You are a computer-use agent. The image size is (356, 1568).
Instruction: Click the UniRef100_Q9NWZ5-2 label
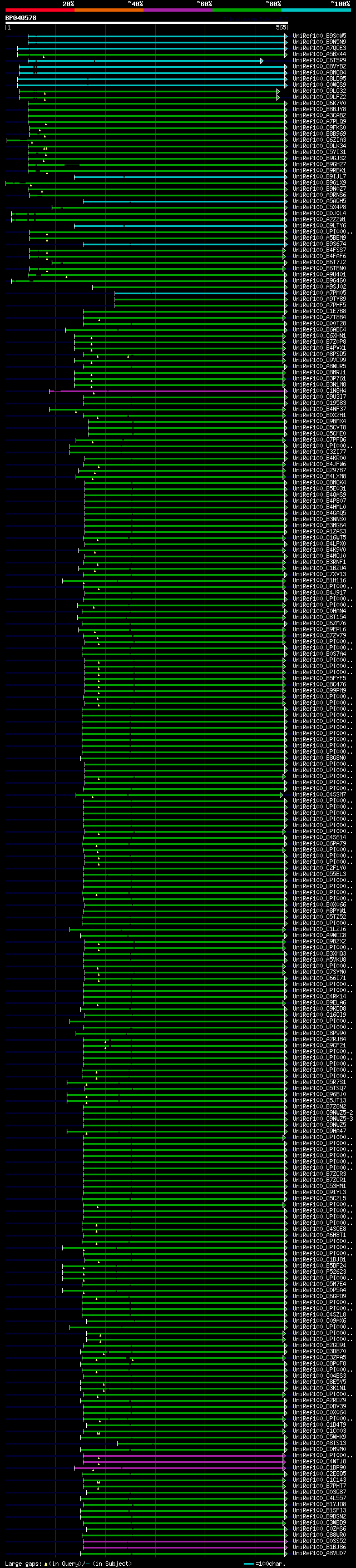point(323,1112)
